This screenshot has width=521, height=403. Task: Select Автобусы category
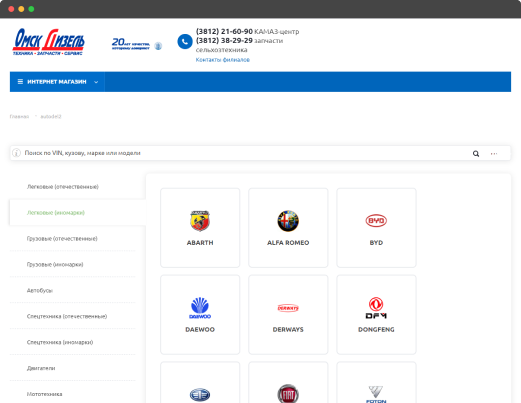pyautogui.click(x=40, y=290)
